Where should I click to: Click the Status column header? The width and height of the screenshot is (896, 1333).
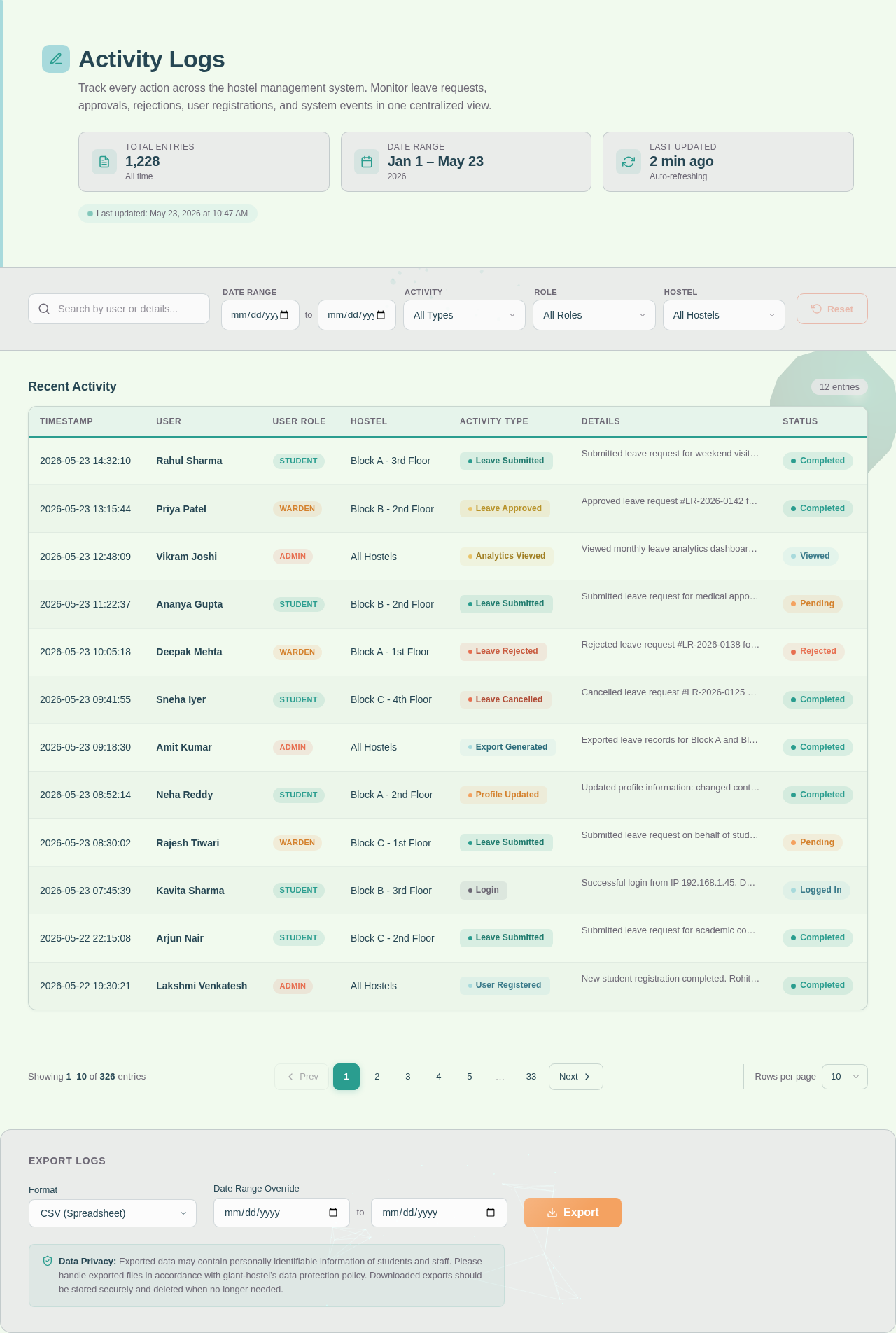pyautogui.click(x=800, y=421)
